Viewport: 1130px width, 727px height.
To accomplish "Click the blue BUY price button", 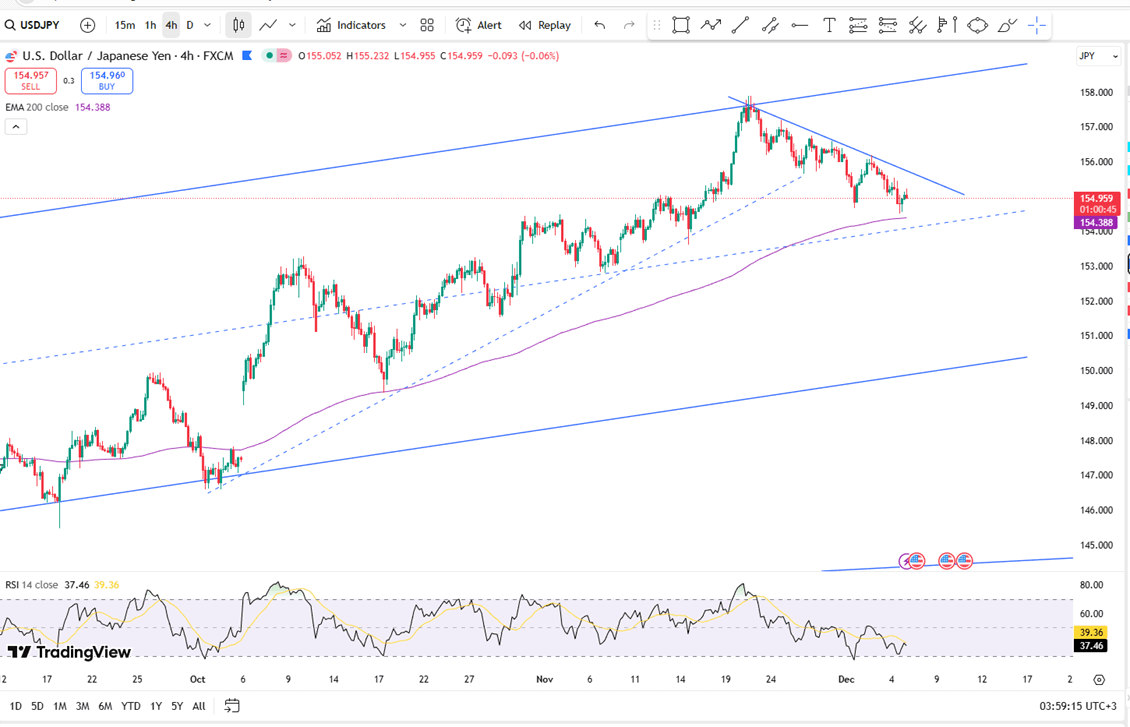I will point(107,80).
